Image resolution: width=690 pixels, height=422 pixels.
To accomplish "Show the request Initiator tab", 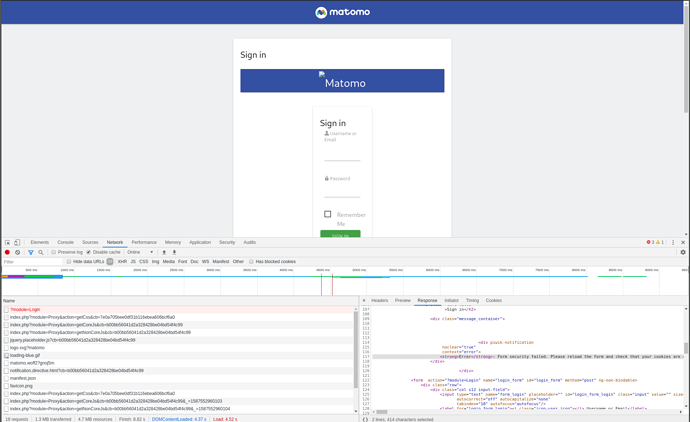I will click(451, 301).
